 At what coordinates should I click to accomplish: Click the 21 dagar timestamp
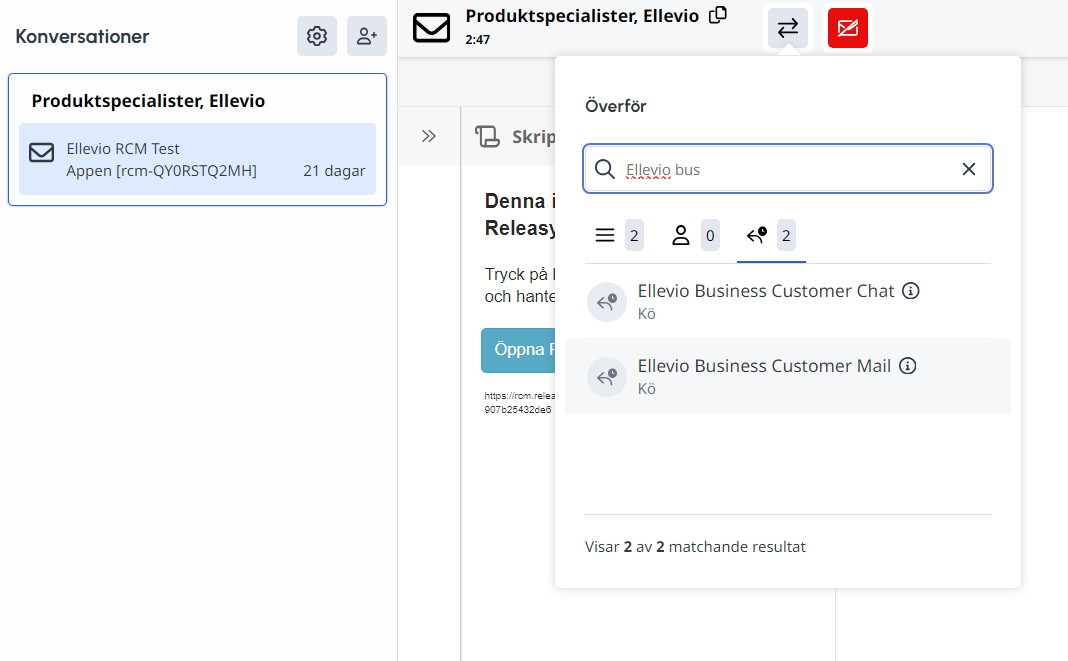click(334, 171)
